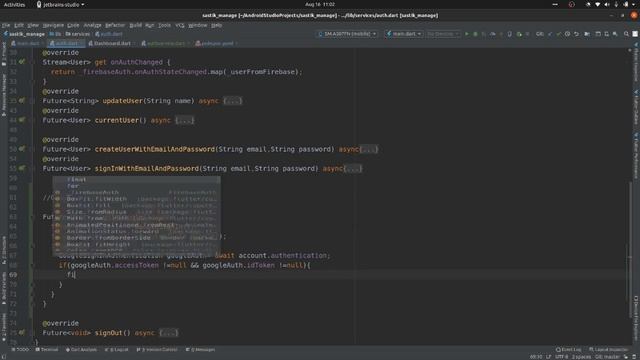Screen dimensions: 640x360
Task: Click override gutter icon beside createUserWithEmailAndPassword
Action: tap(22, 149)
